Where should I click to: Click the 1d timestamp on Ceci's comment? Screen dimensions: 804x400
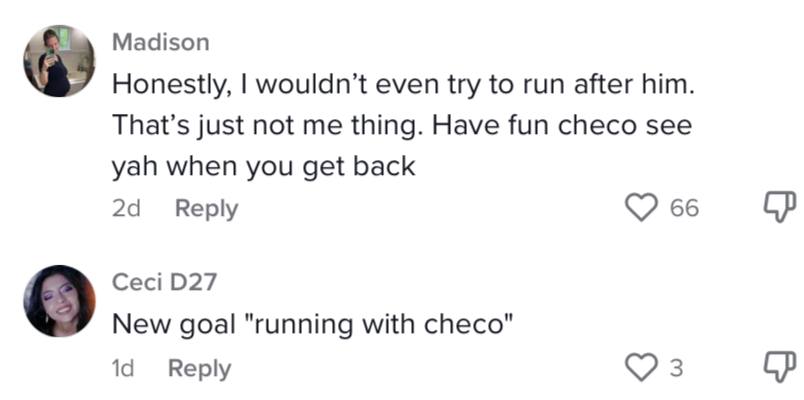[123, 368]
